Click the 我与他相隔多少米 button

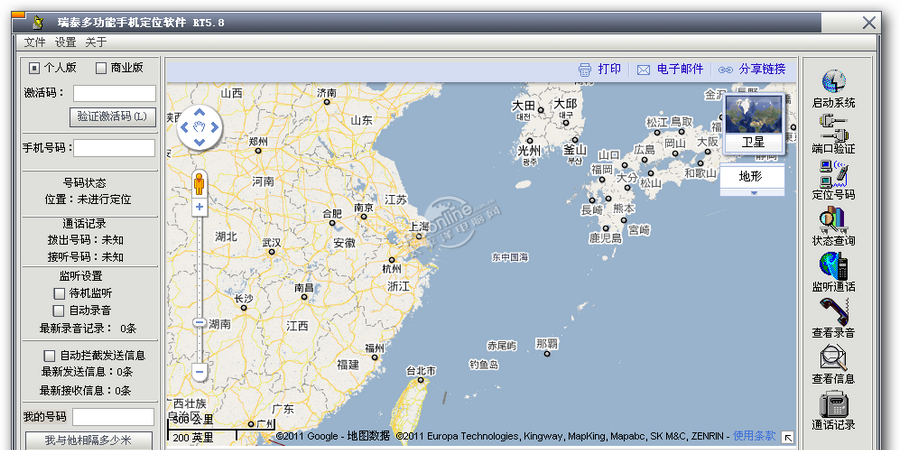[x=88, y=441]
